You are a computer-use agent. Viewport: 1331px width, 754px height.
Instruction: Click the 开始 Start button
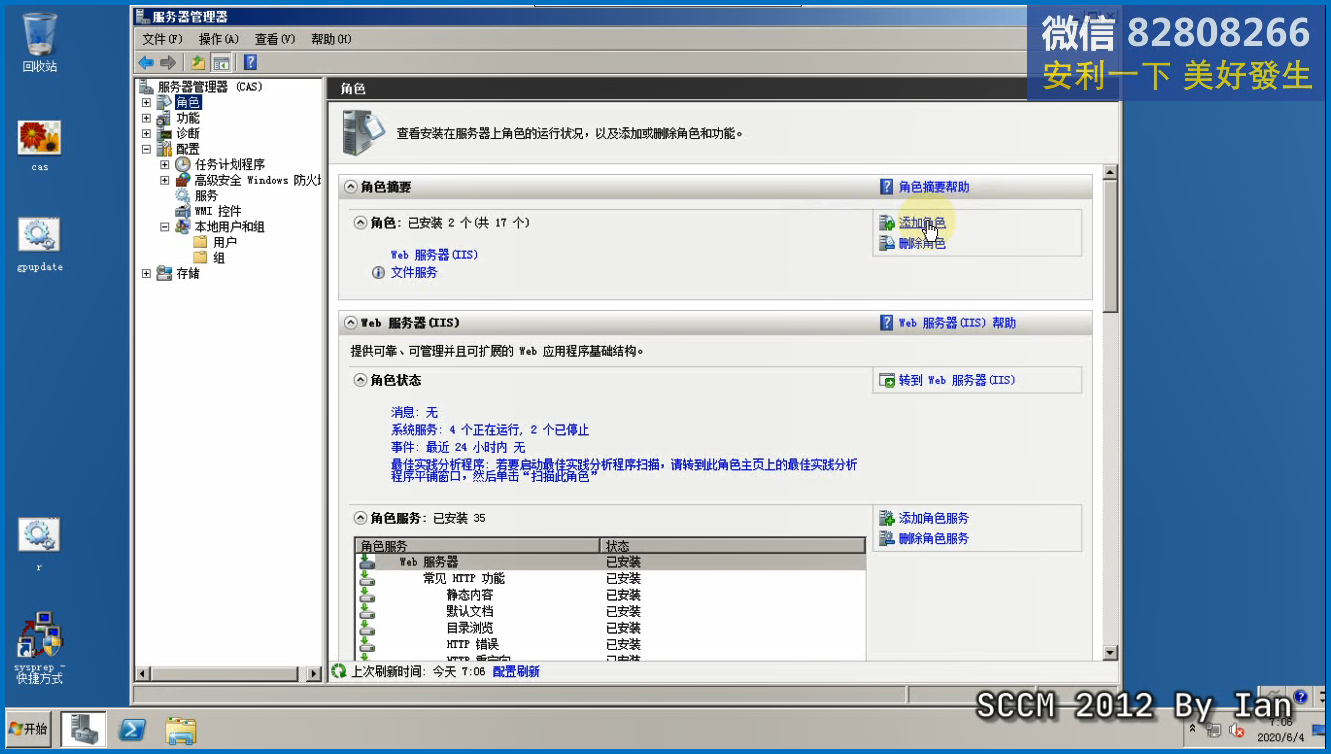click(28, 729)
